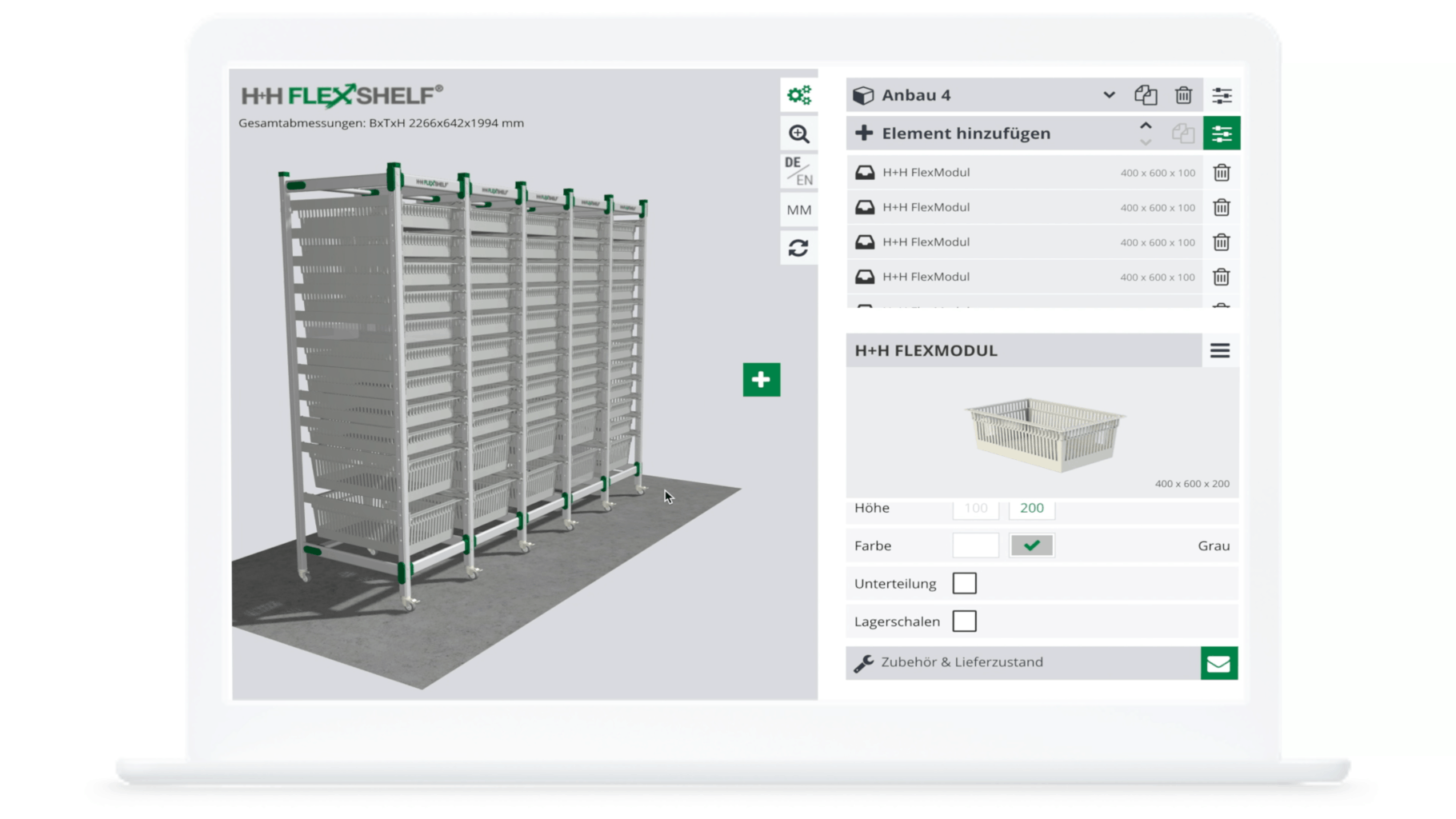Click the green envelope send icon
Image resolution: width=1456 pixels, height=819 pixels.
pos(1218,663)
